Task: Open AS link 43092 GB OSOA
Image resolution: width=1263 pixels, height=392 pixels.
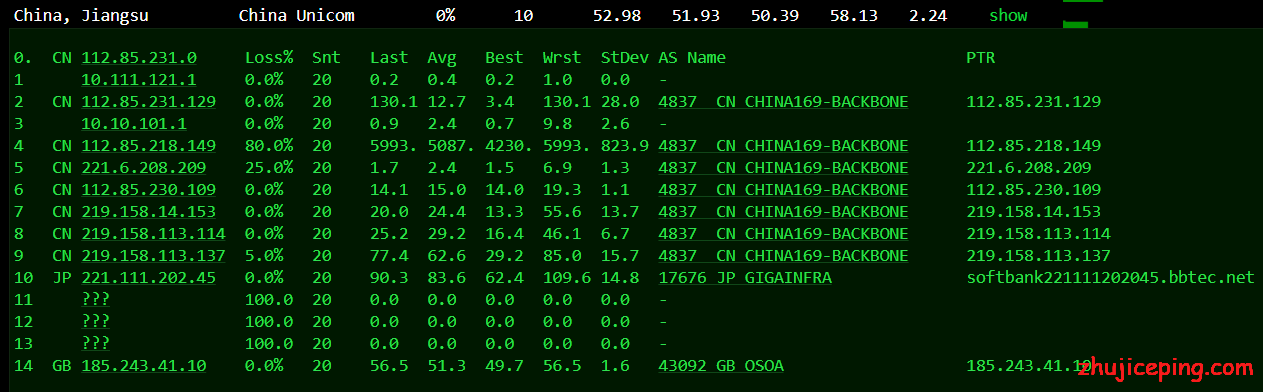Action: point(721,366)
